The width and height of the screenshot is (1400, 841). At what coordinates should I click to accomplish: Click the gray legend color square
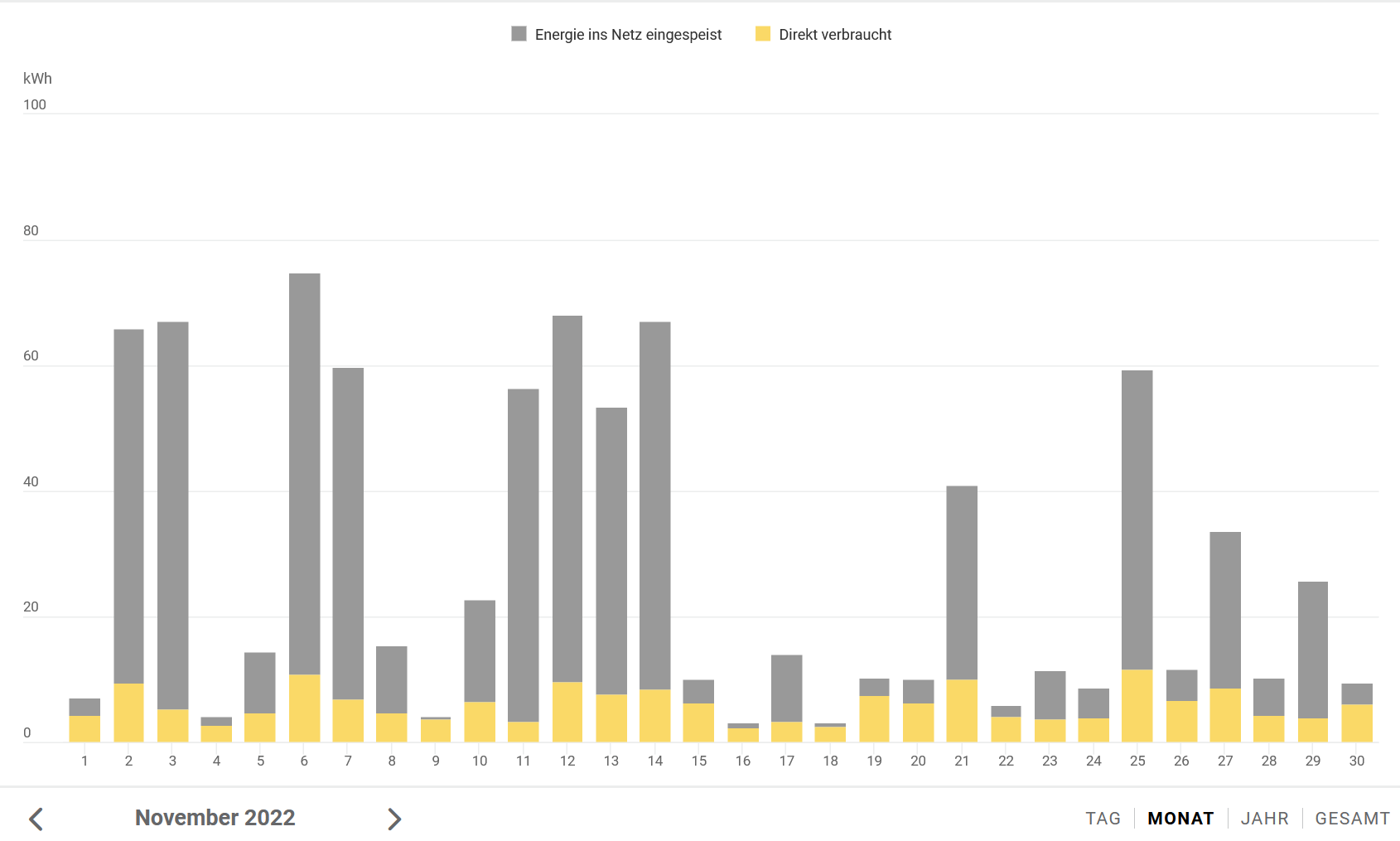pos(519,34)
